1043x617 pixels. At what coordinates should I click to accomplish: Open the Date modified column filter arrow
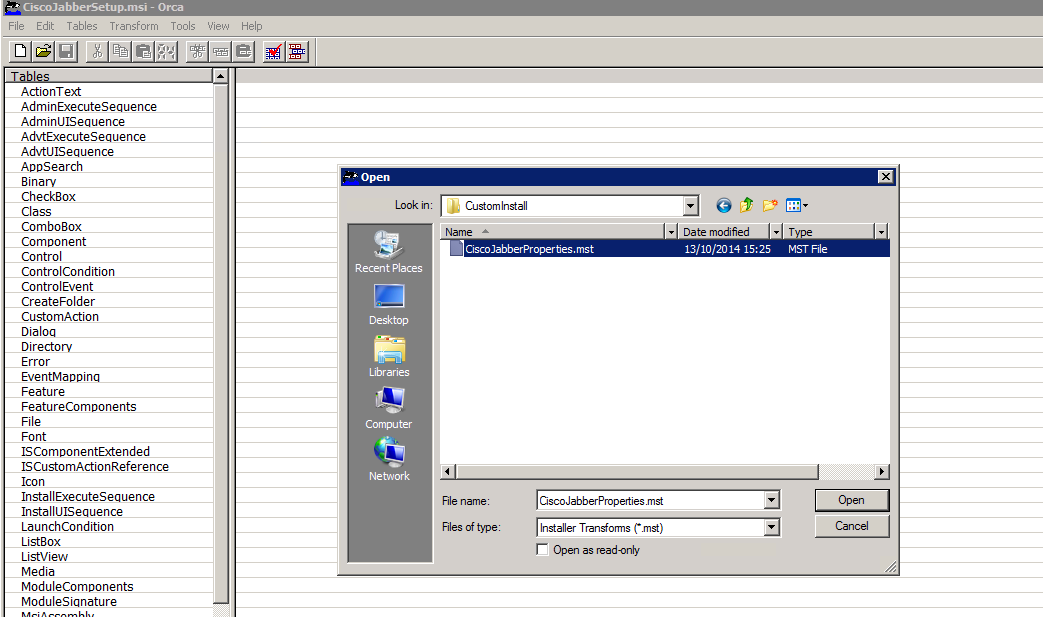776,231
